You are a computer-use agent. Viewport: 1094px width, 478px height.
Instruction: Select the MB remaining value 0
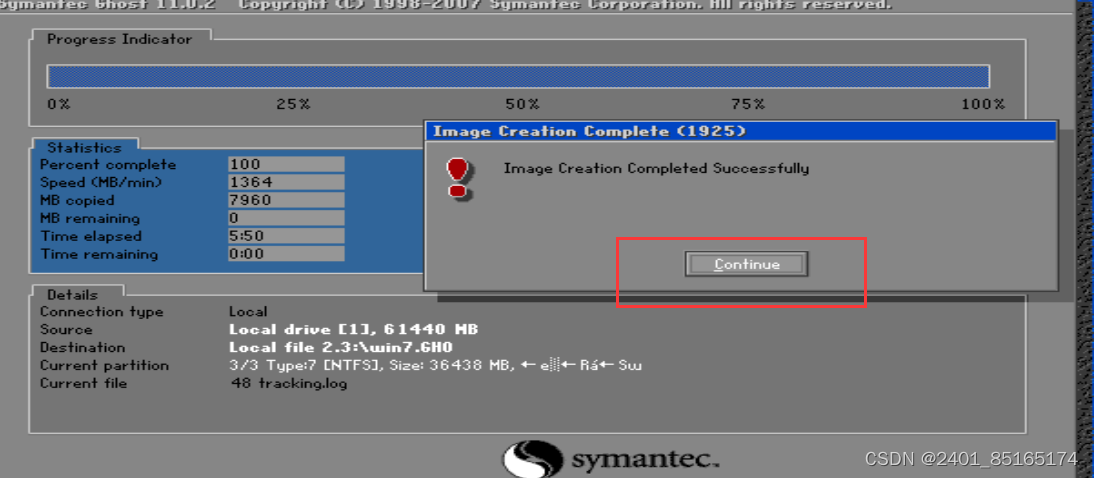click(286, 218)
